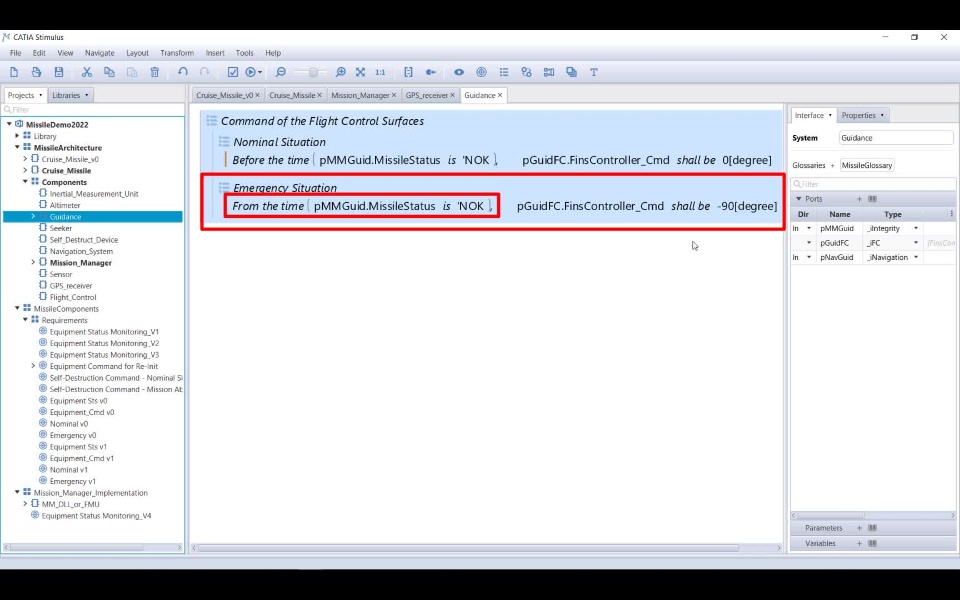Select Self_Destruct_Device in tree
The image size is (960, 600).
[84, 240]
